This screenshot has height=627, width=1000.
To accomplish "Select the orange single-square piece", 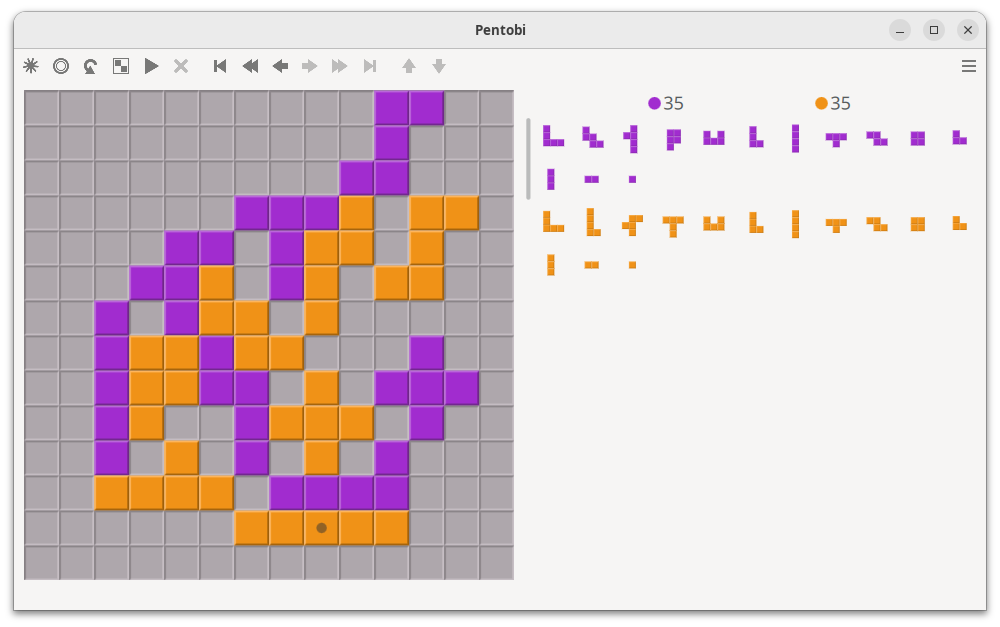I will click(632, 265).
